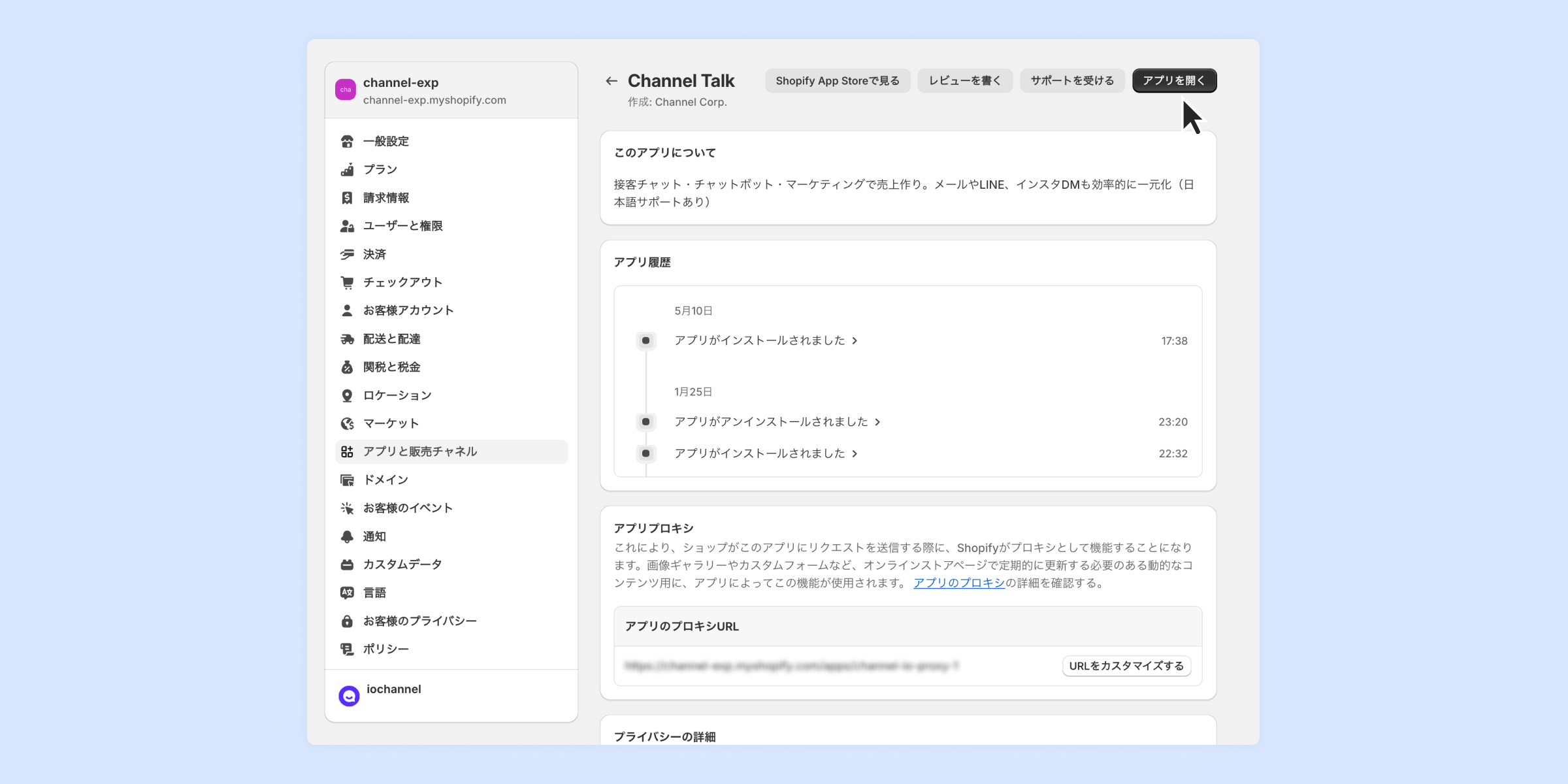Click the 決済 payment icon
Viewport: 1568px width, 784px height.
coord(347,254)
